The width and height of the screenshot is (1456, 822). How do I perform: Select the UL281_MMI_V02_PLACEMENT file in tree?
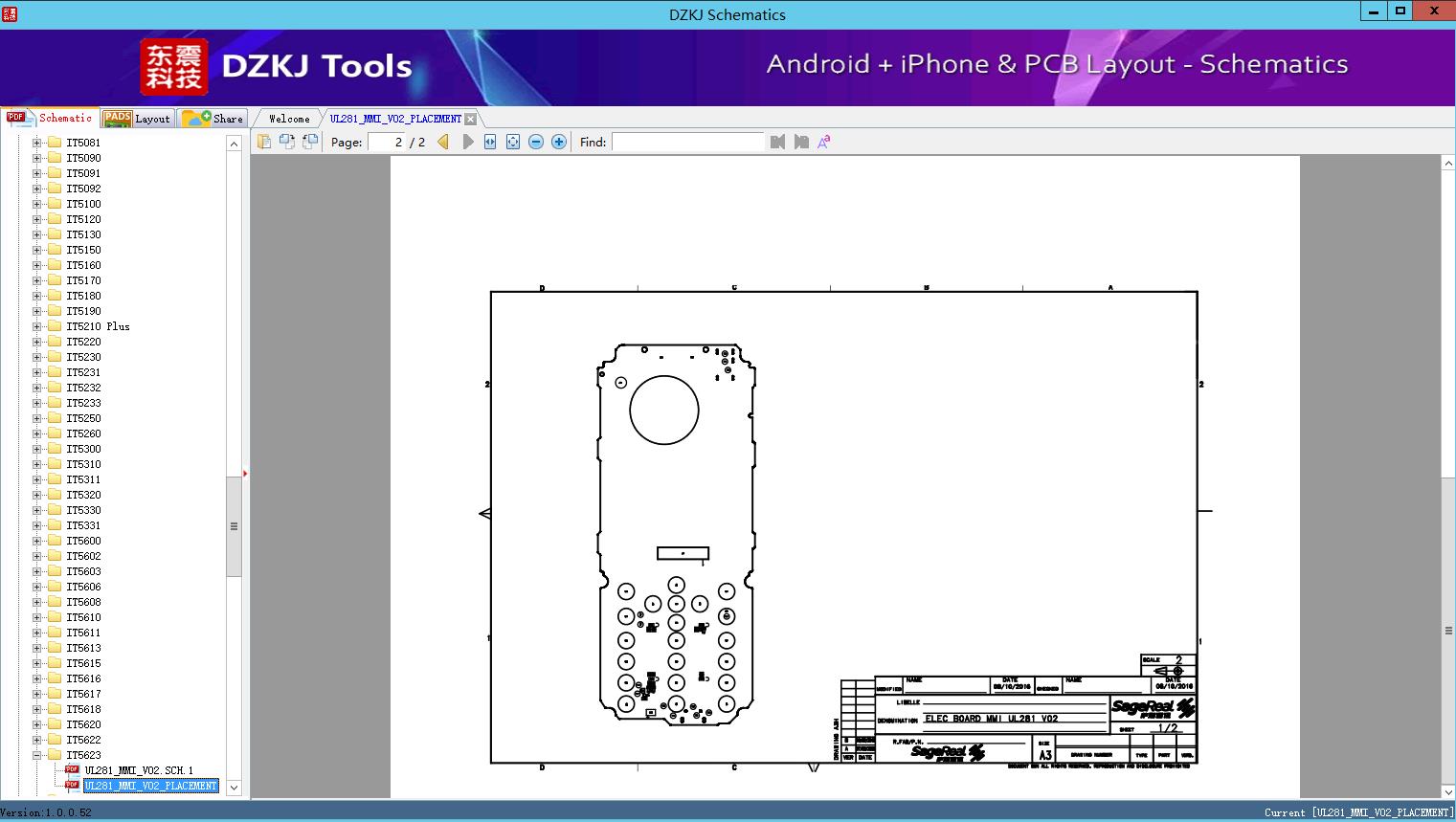(x=151, y=786)
